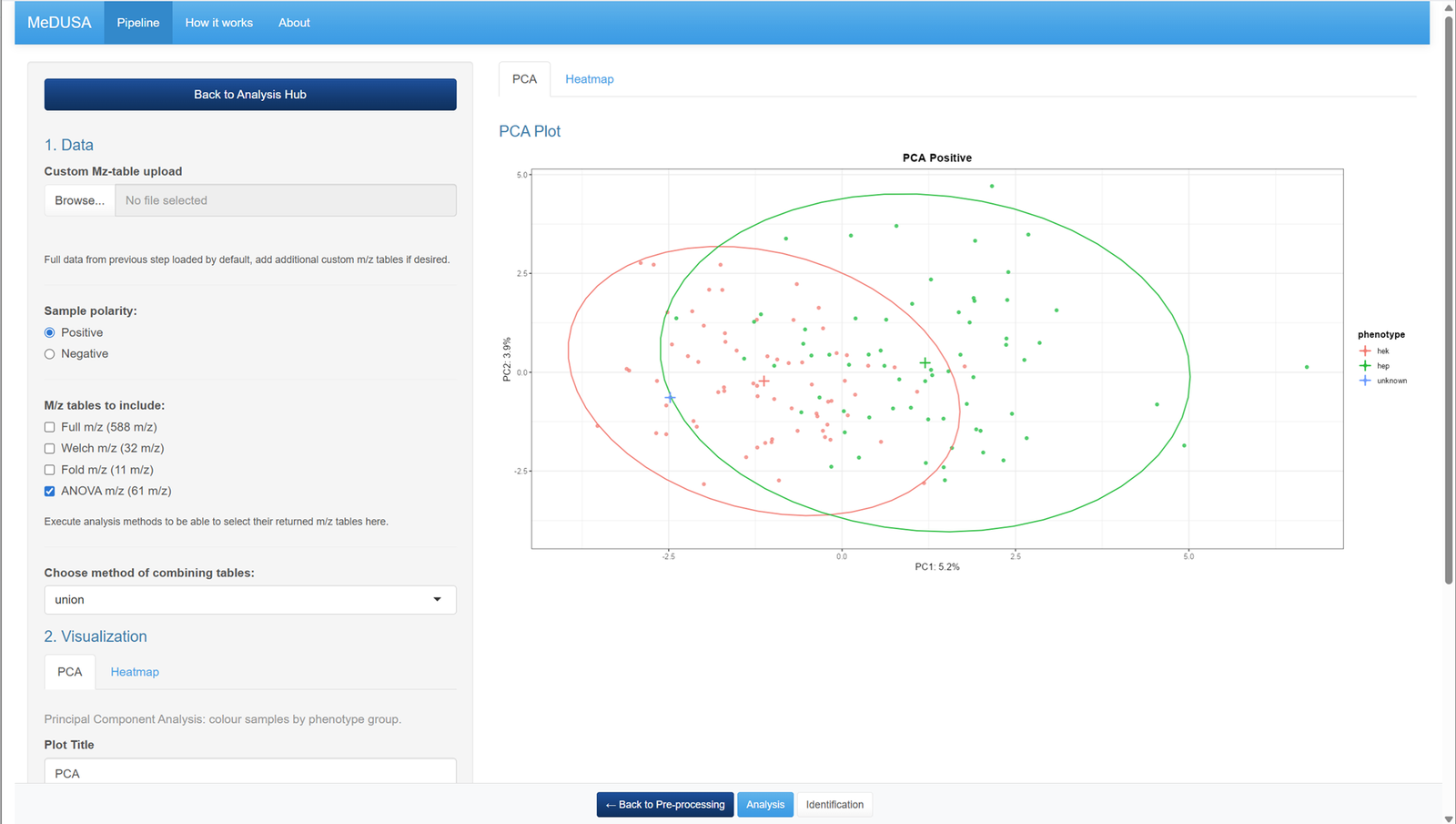This screenshot has height=824, width=1456.
Task: Open the Pipeline navbar item
Action: tap(138, 23)
